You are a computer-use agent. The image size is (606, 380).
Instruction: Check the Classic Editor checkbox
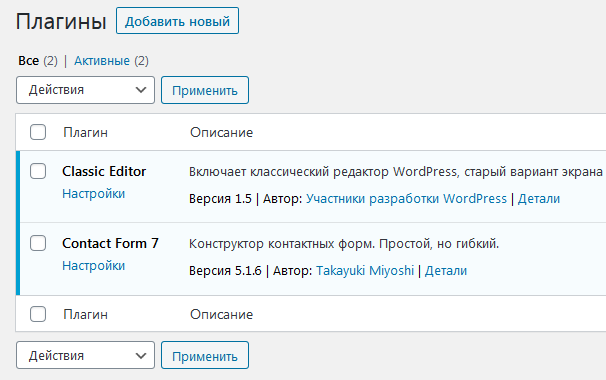coord(38,171)
